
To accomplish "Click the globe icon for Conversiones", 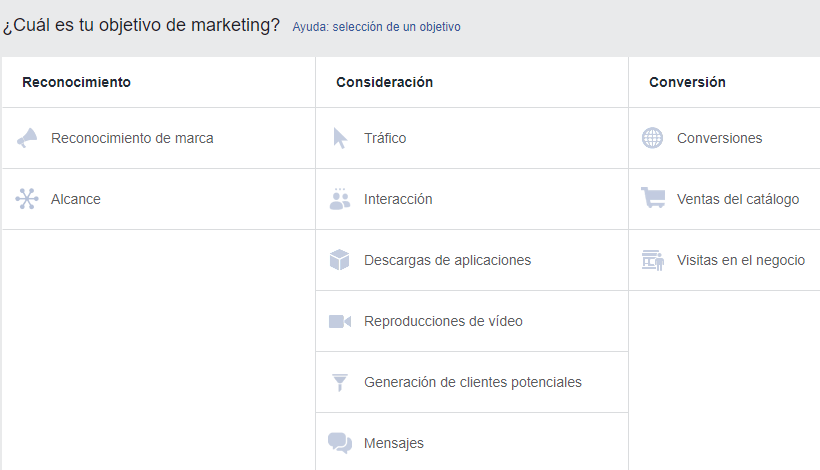I will 652,138.
